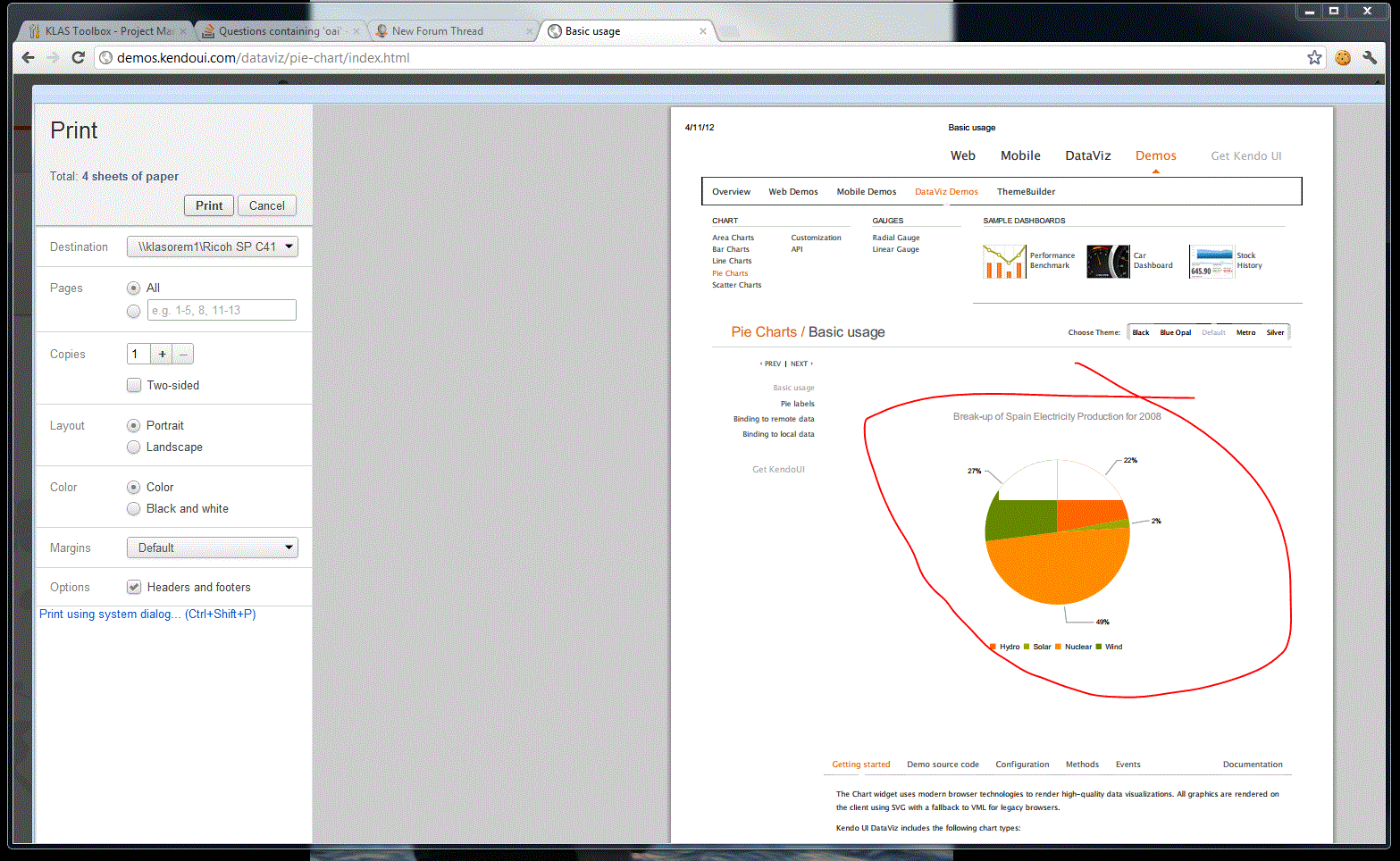The width and height of the screenshot is (1400, 861).
Task: Go back using the browser back arrow
Action: point(28,57)
